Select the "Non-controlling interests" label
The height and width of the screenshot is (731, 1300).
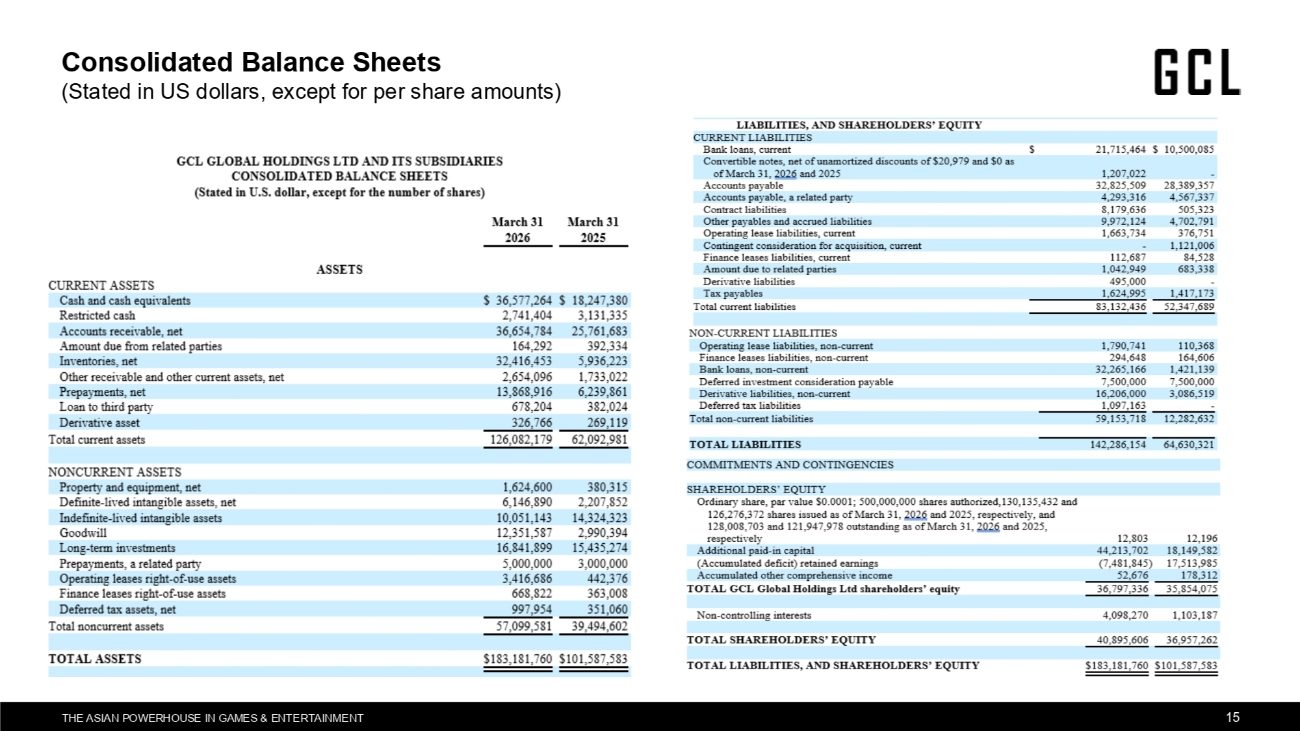tap(755, 614)
